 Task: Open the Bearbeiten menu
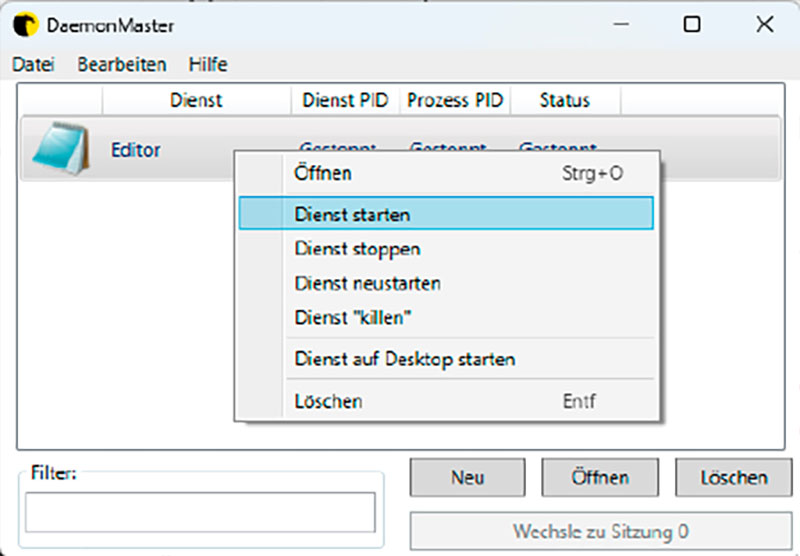tap(122, 64)
